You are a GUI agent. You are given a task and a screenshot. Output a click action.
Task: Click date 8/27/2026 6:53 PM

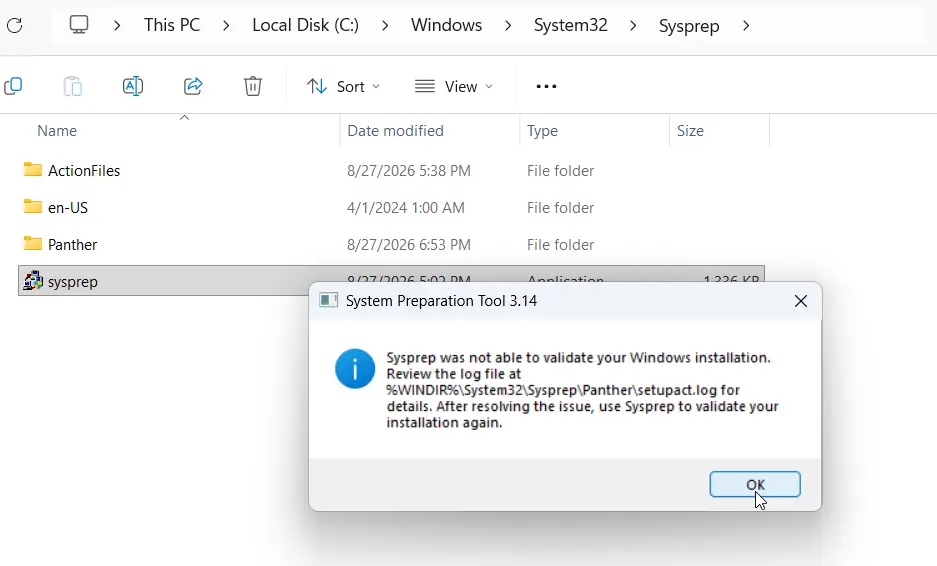(x=409, y=244)
